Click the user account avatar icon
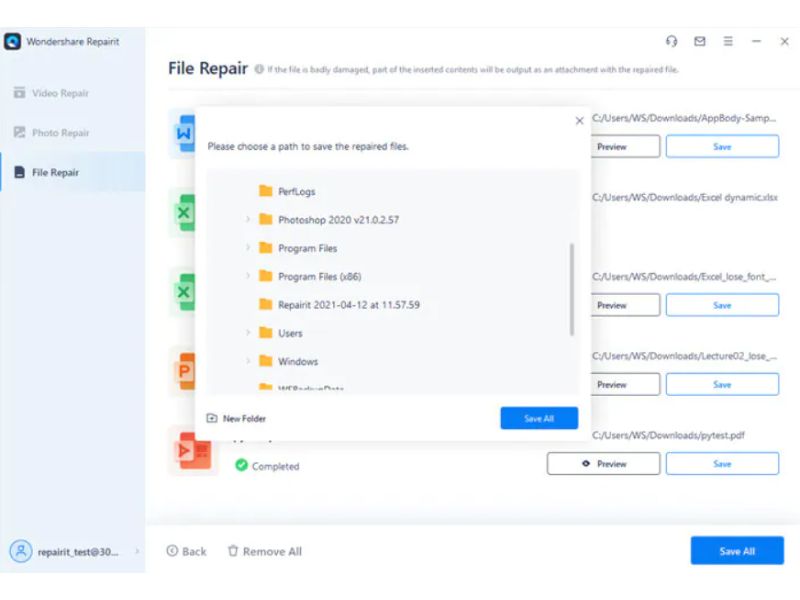The image size is (800, 600). point(21,552)
